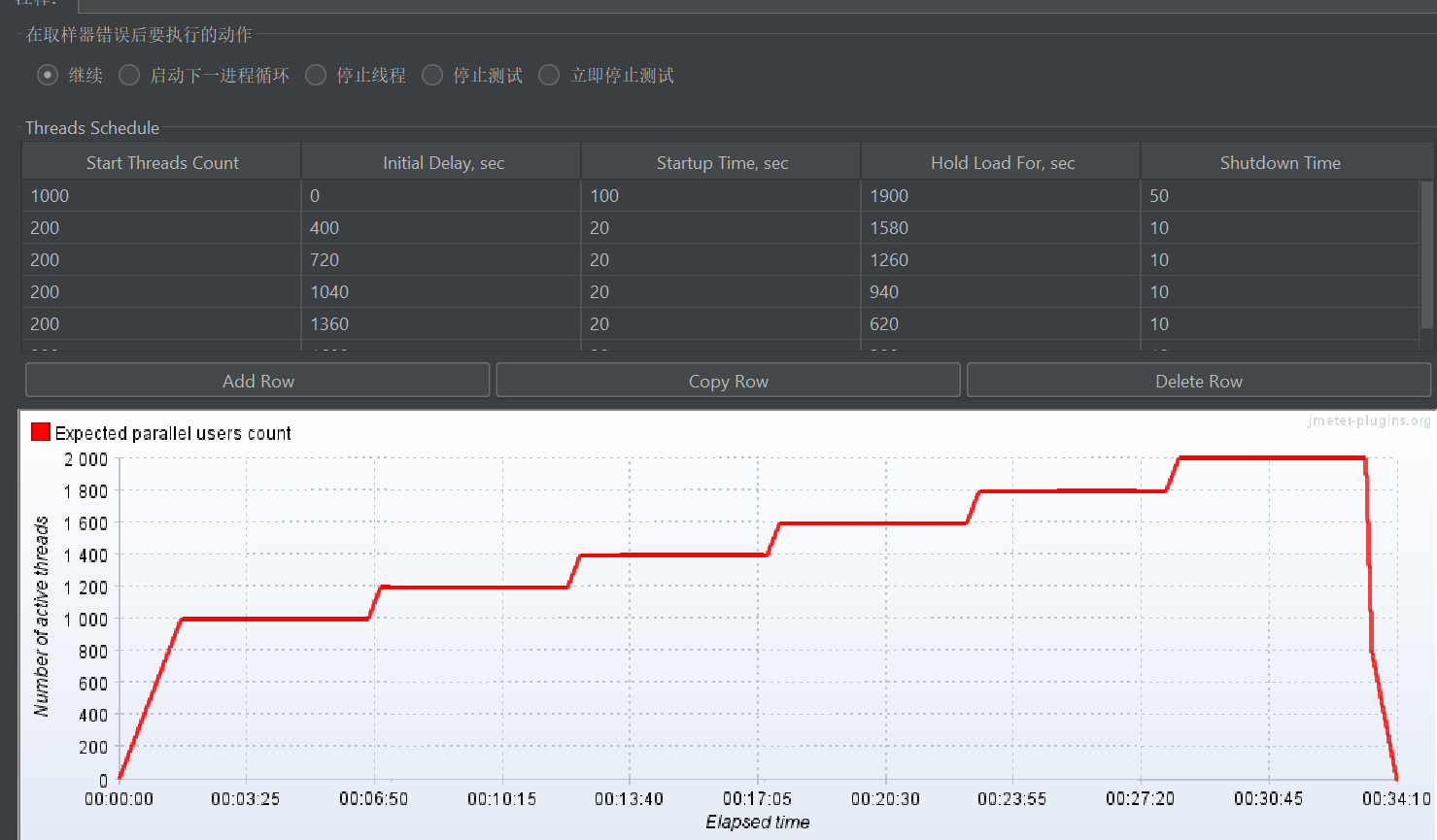Click the Expected parallel users count legend label

[173, 433]
